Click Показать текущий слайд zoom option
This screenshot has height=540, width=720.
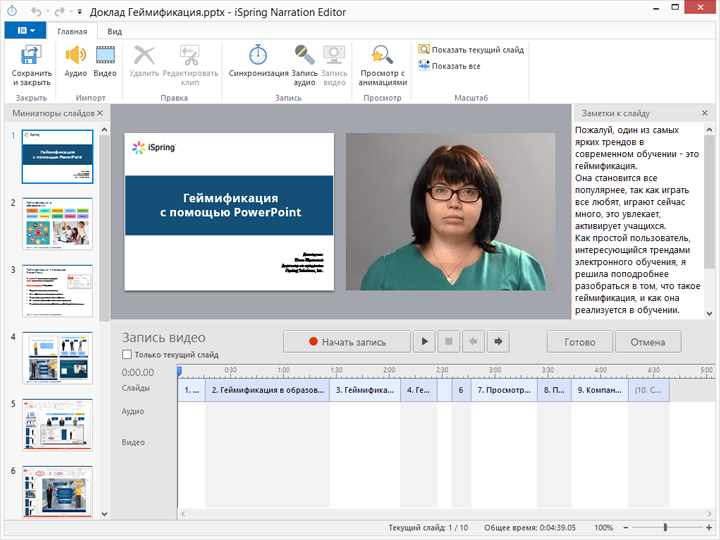click(x=471, y=50)
